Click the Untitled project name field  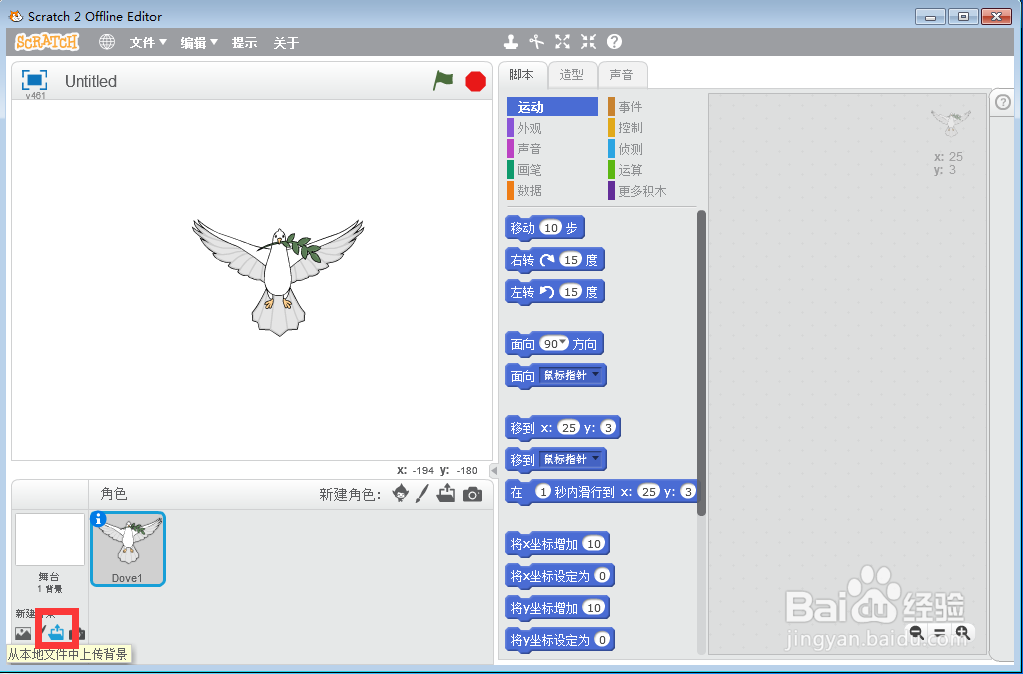pos(91,82)
